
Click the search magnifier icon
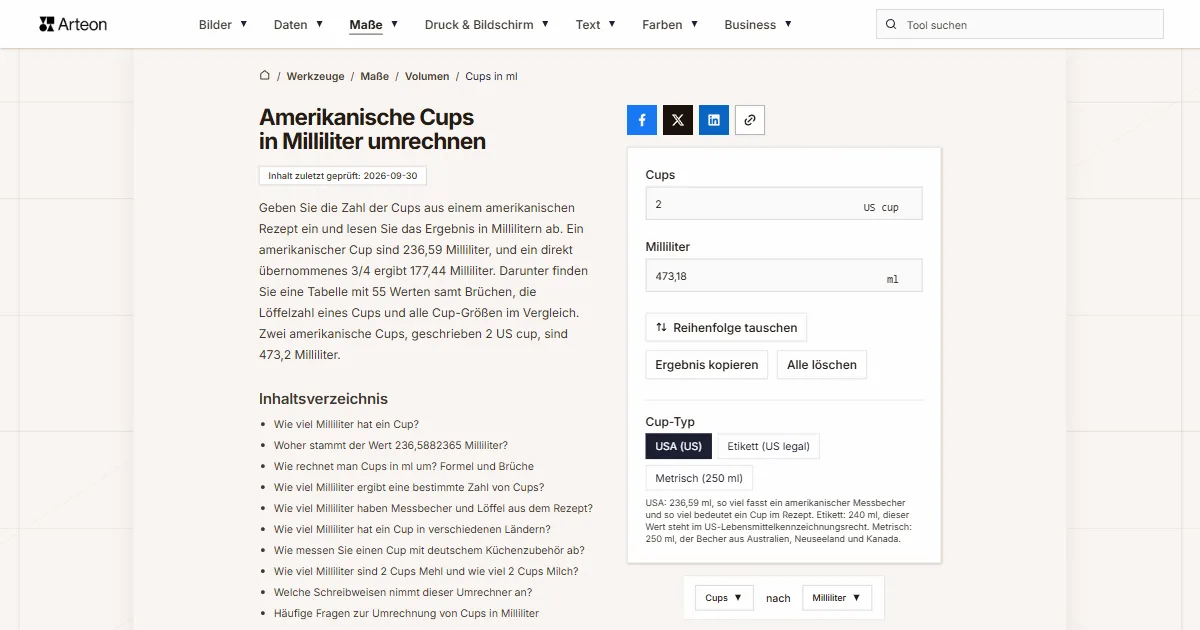click(891, 25)
